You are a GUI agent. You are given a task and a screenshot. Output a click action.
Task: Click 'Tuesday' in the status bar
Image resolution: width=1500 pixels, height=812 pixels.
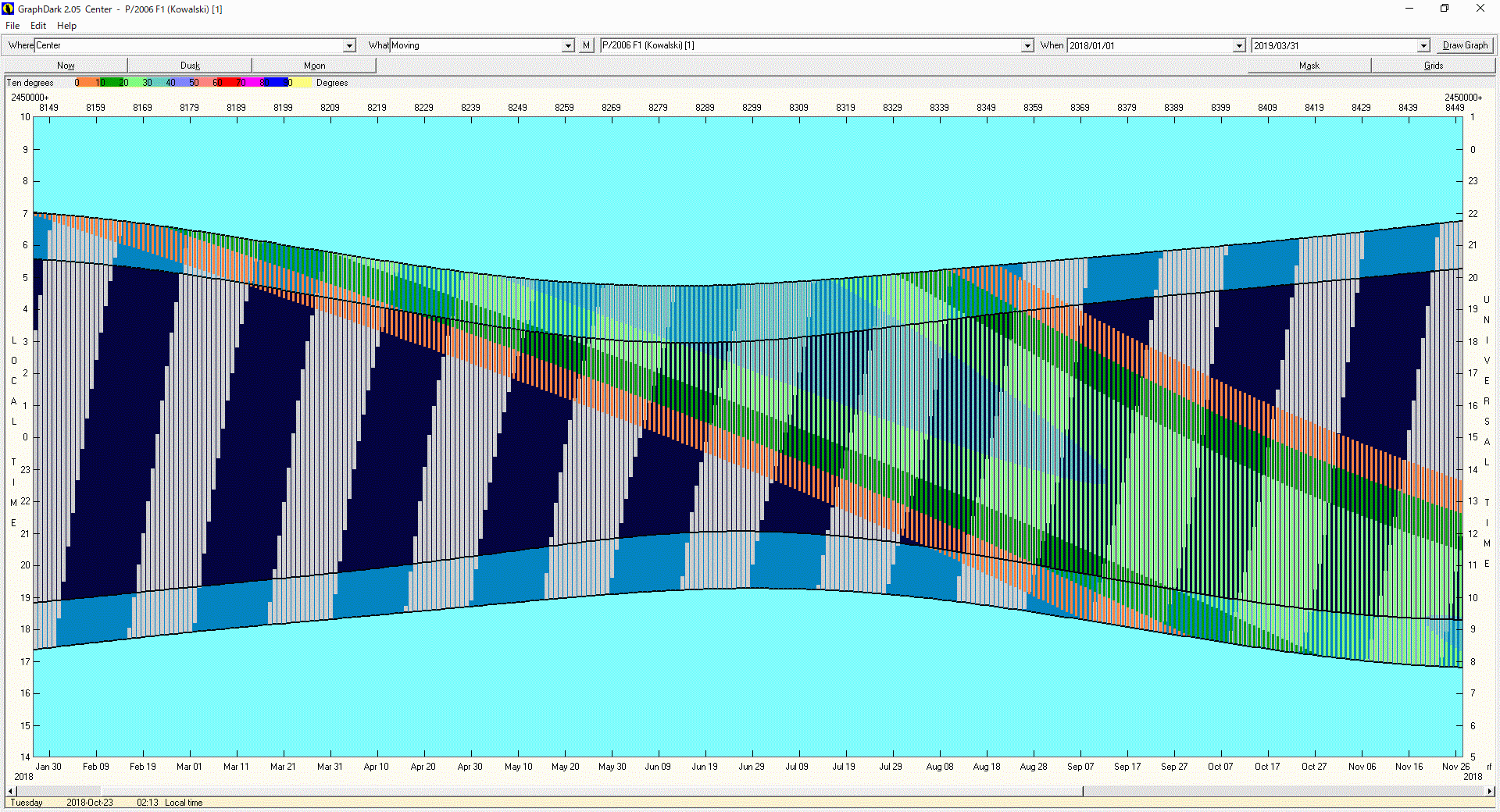coord(27,803)
